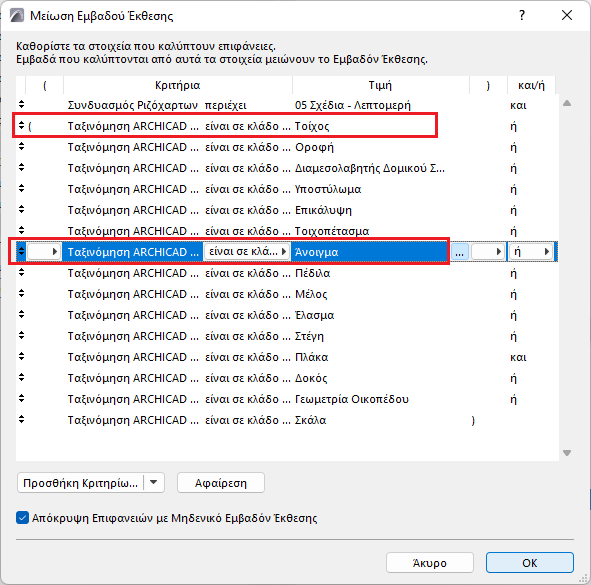Click the 'και' cell in the Πλάκα row
The image size is (591, 585).
[518, 357]
